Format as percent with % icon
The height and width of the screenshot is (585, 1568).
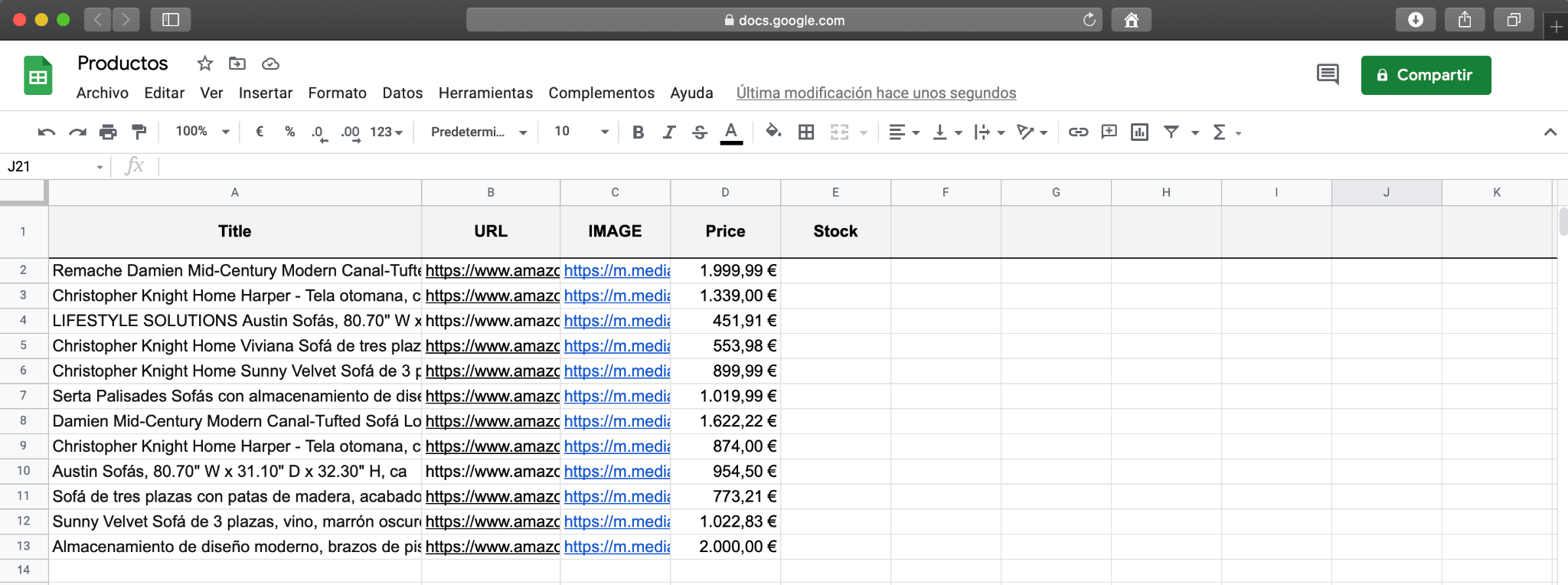pos(289,132)
